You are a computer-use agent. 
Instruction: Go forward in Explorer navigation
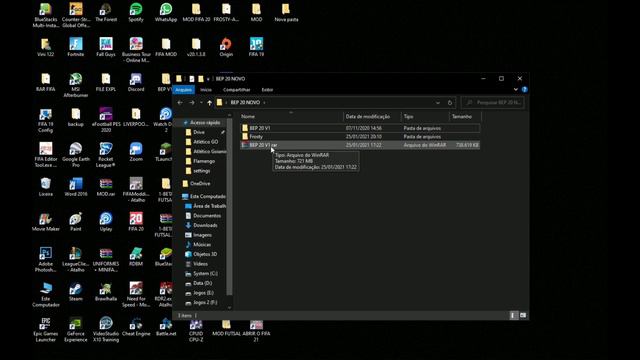point(192,102)
